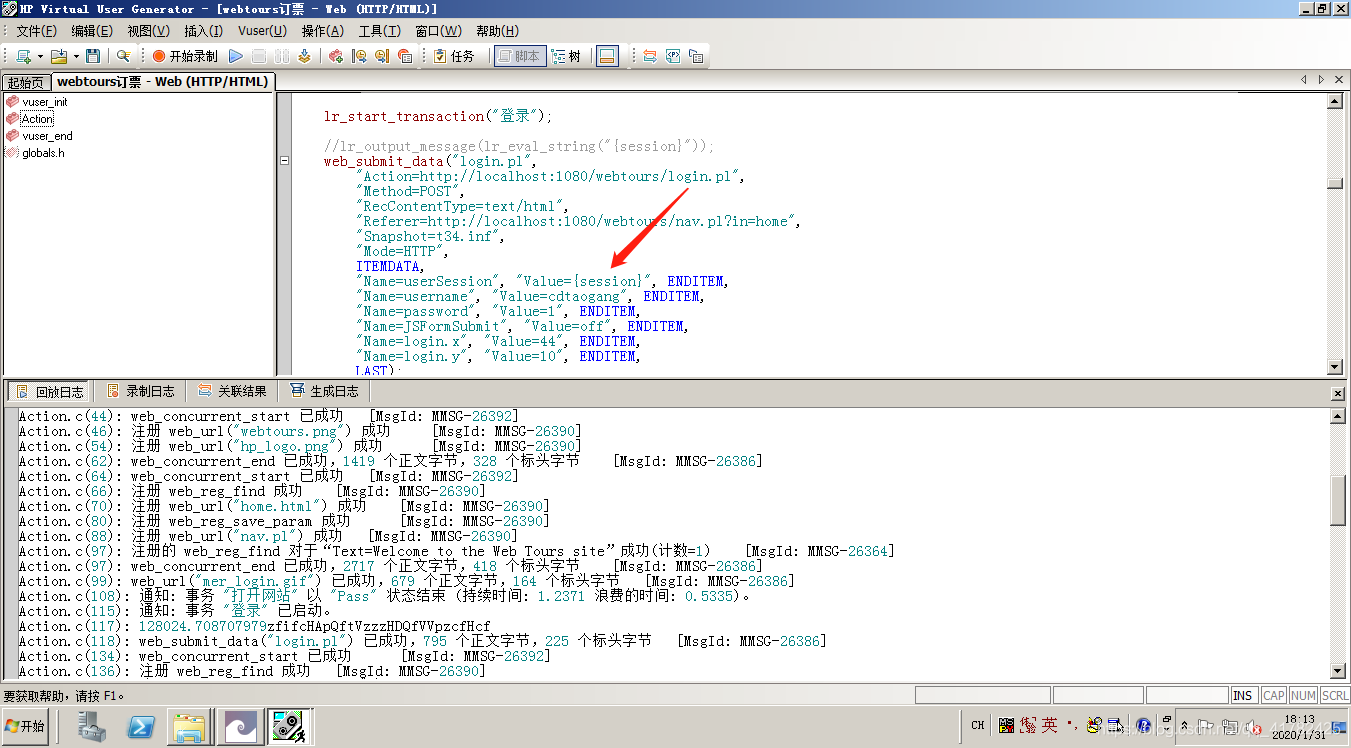The height and width of the screenshot is (748, 1351).
Task: Select vuser_end in the script tree
Action: tap(47, 136)
